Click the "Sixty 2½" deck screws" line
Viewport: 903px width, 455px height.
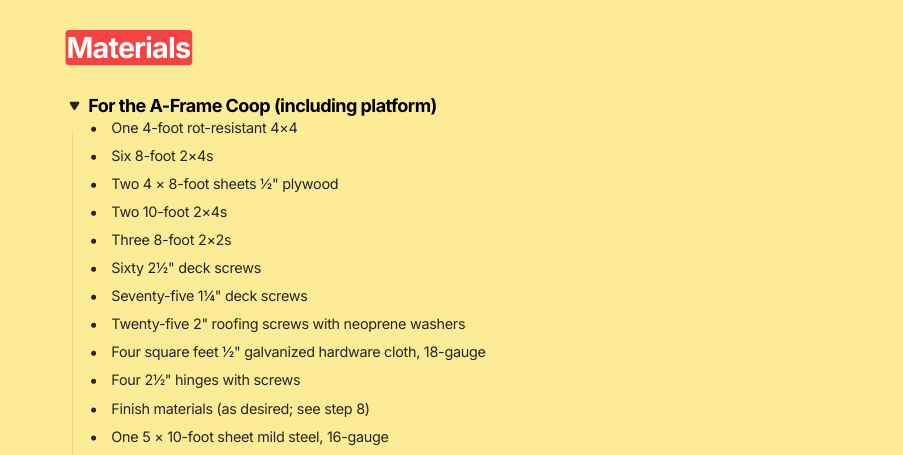186,268
